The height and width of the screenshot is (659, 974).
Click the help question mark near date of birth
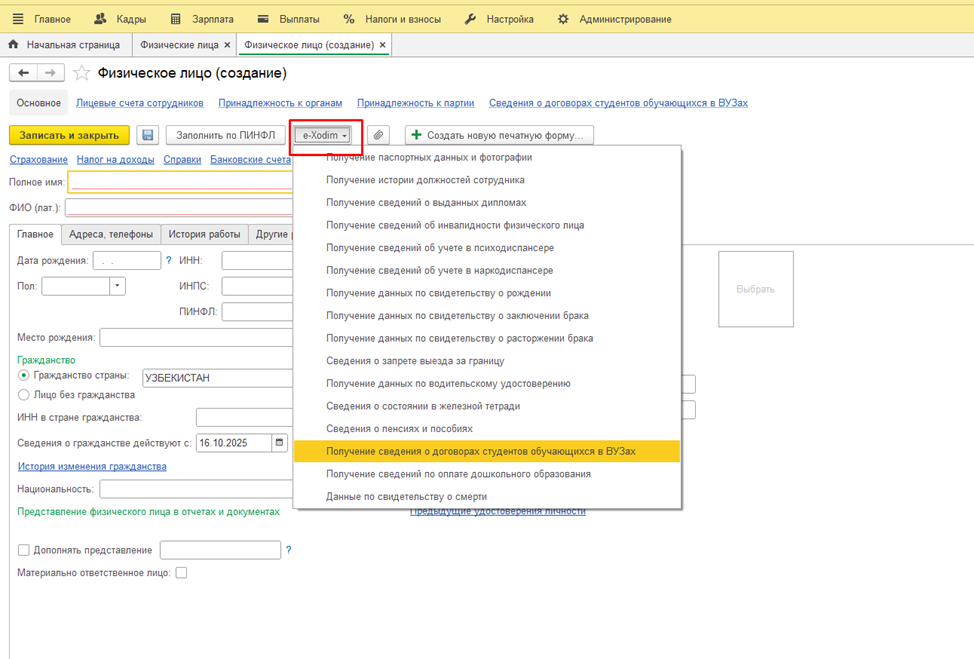tap(168, 261)
